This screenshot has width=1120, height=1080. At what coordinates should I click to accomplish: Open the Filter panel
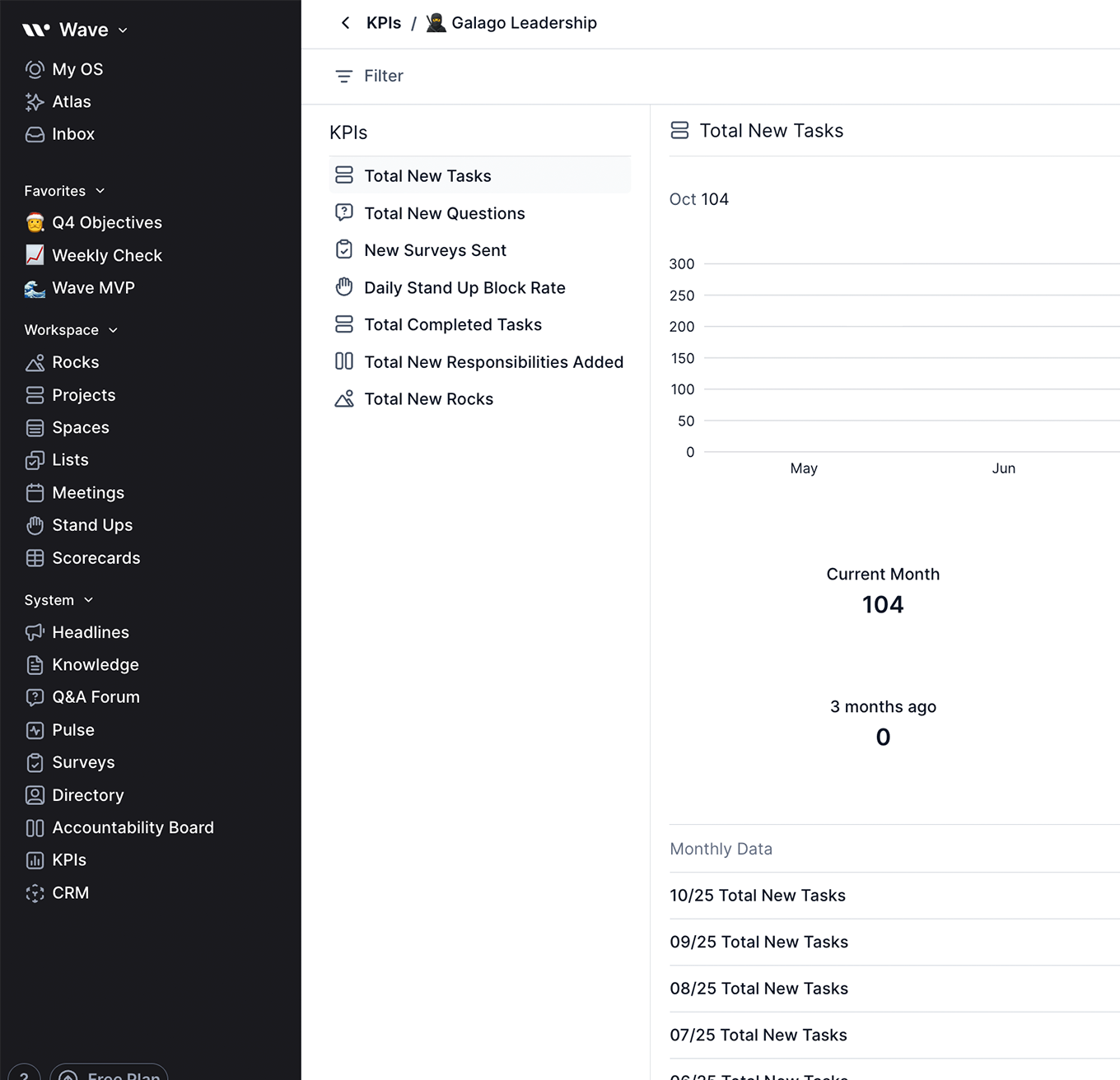click(369, 76)
